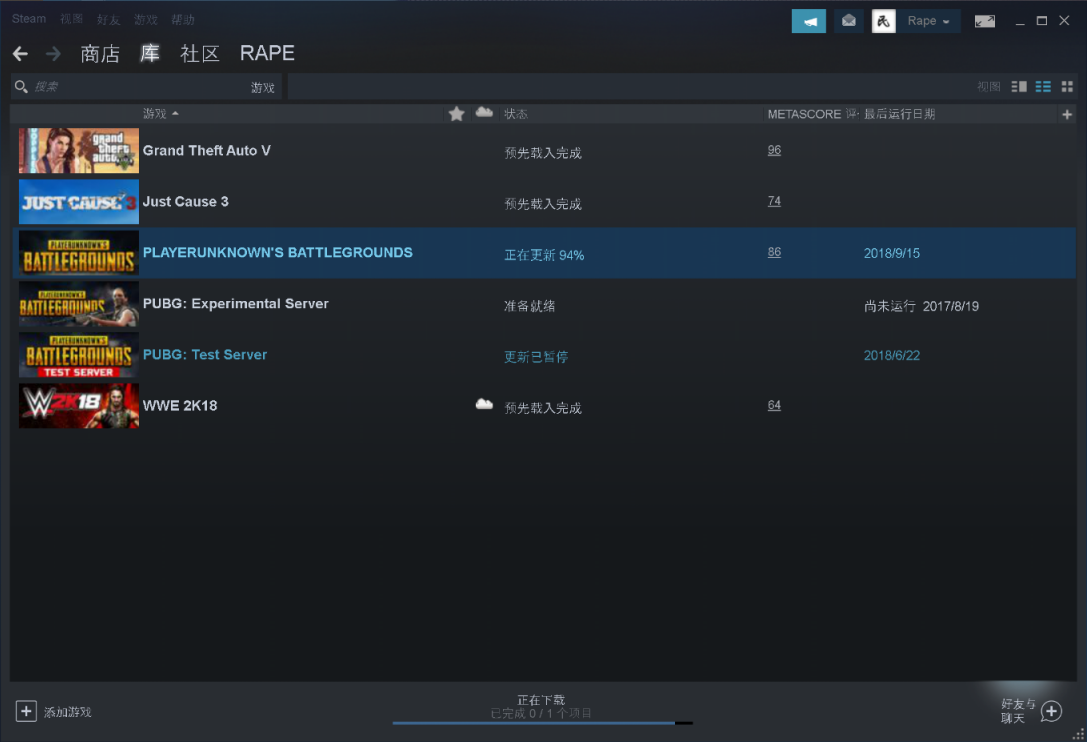Select PLAYERUNKNOWN'S BATTLEGROUNDS title text
The image size is (1087, 742).
pyautogui.click(x=277, y=252)
